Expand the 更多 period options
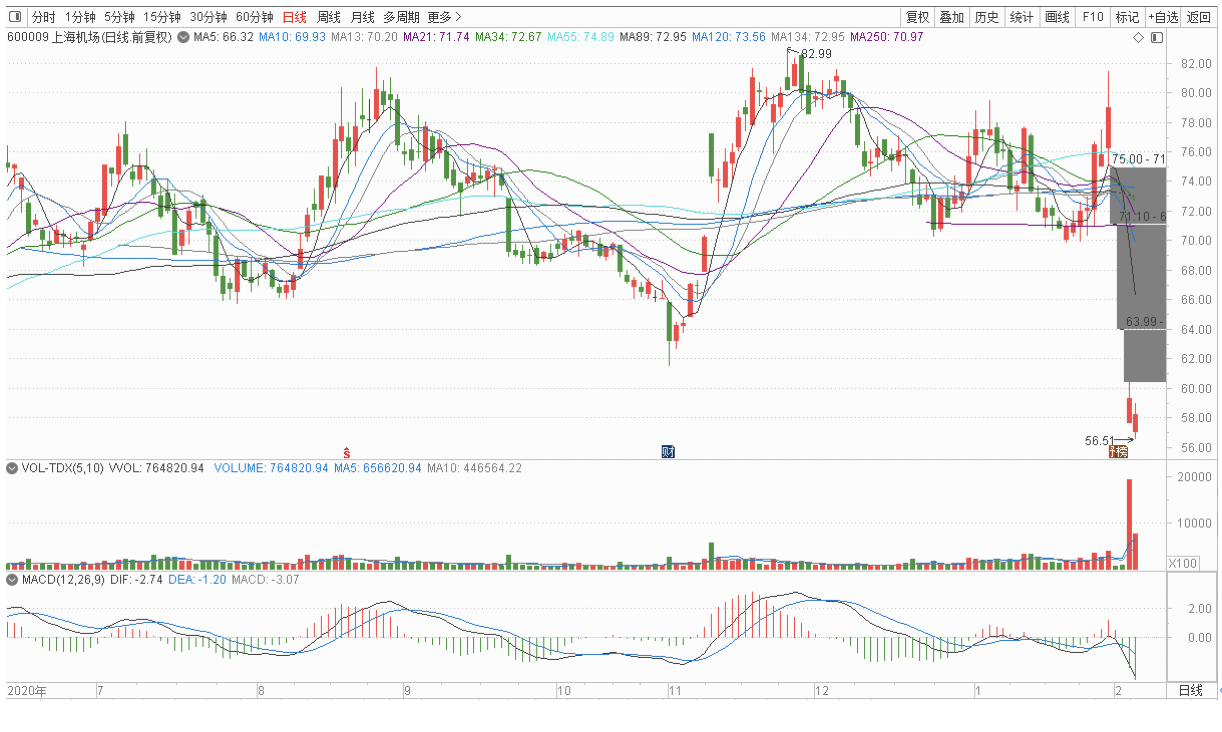1222x732 pixels. 444,17
